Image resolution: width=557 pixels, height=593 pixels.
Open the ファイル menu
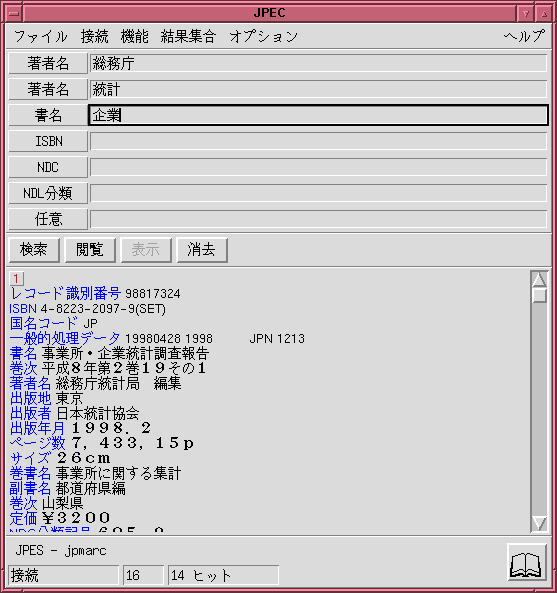click(41, 37)
